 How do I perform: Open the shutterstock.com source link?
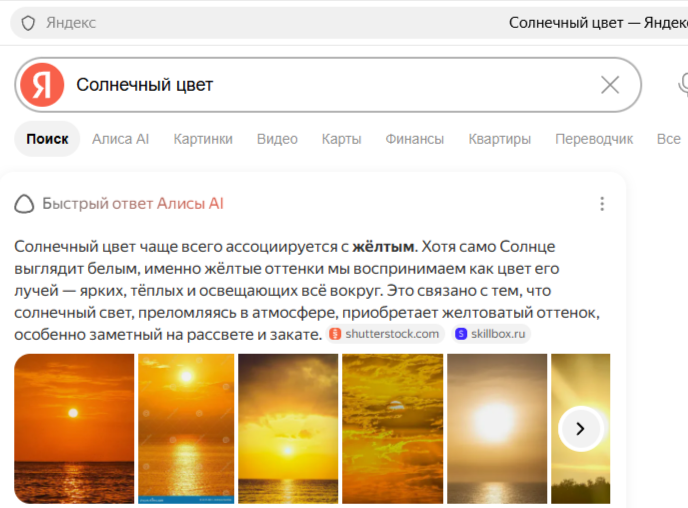coord(386,334)
